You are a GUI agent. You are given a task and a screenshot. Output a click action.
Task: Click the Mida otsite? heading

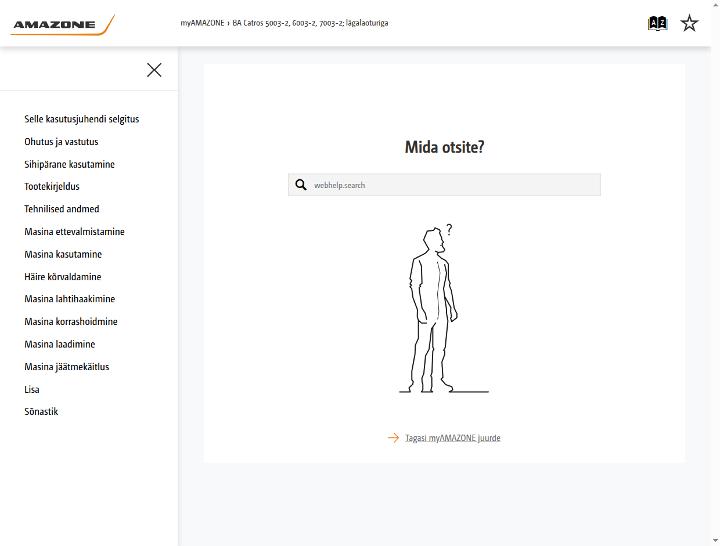444,147
